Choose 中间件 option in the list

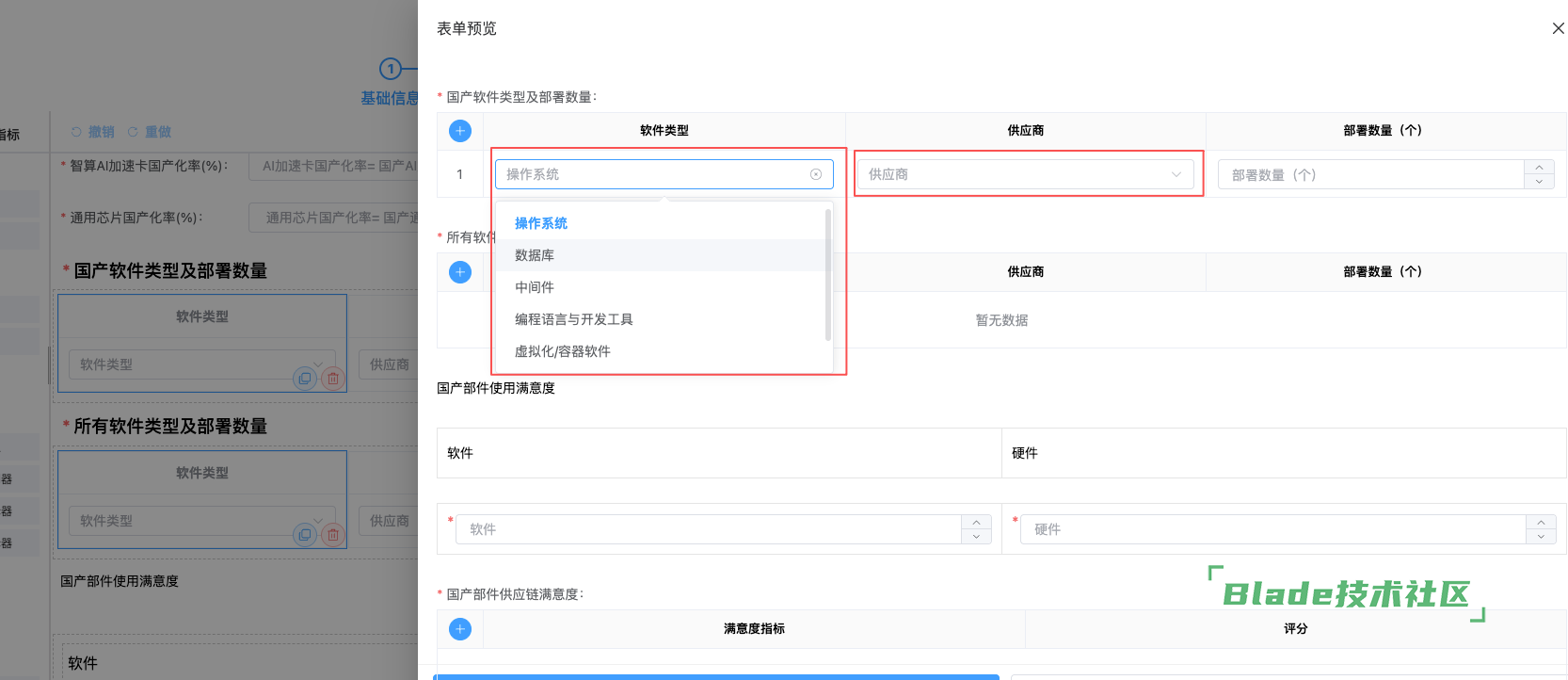(x=535, y=287)
